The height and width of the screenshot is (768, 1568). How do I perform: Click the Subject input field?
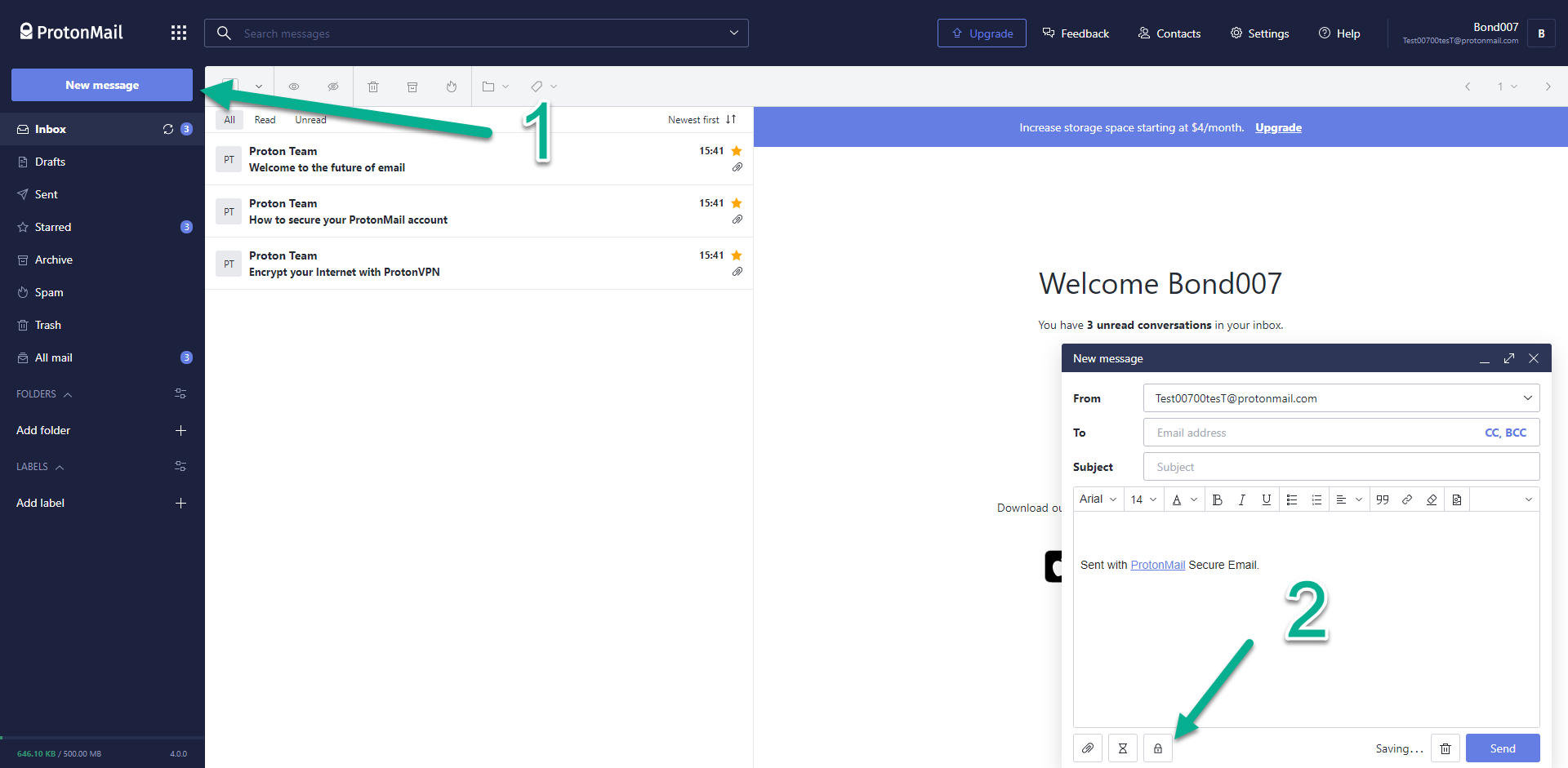(1342, 467)
